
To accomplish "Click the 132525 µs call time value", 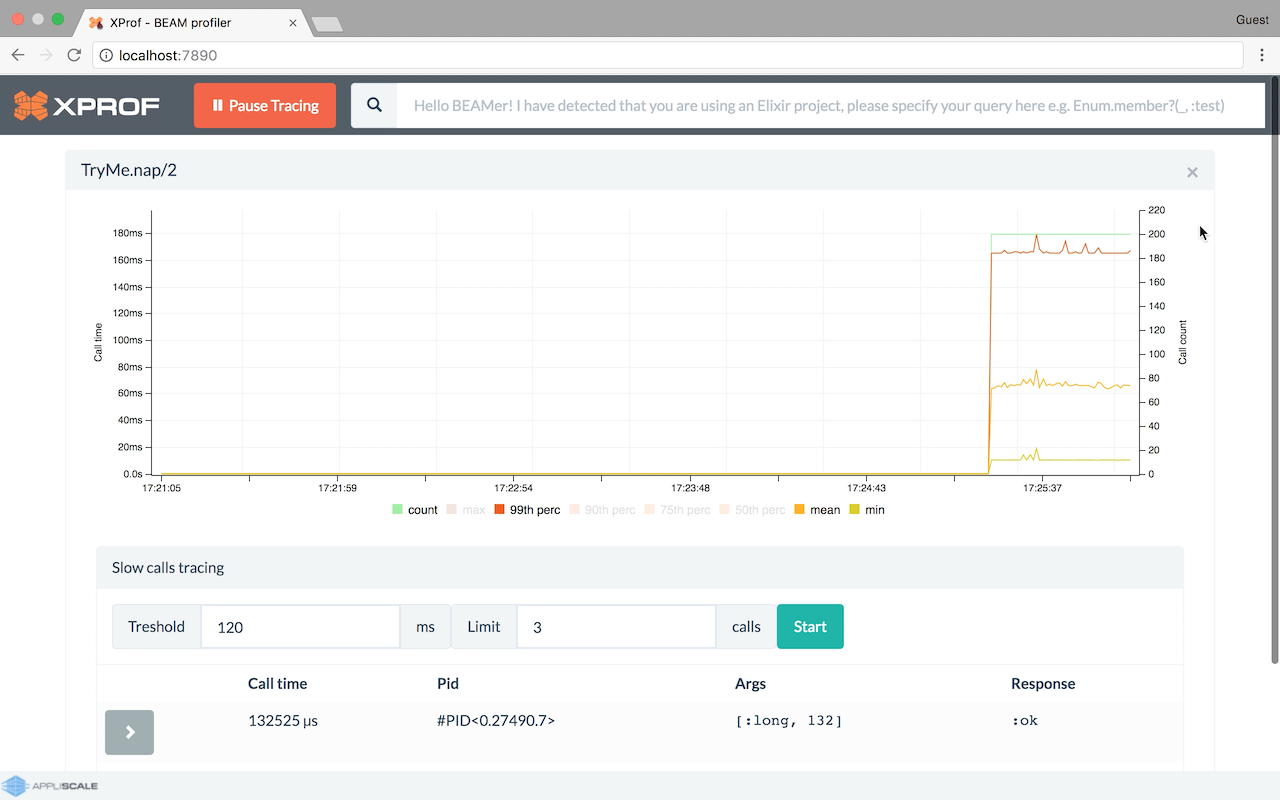I will pyautogui.click(x=283, y=720).
